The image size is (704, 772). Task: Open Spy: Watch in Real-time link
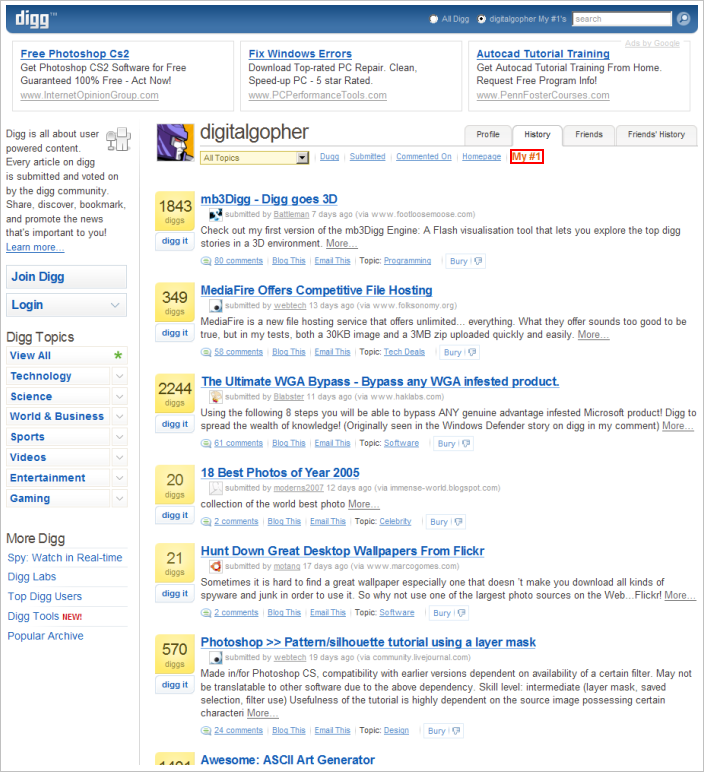coord(65,558)
